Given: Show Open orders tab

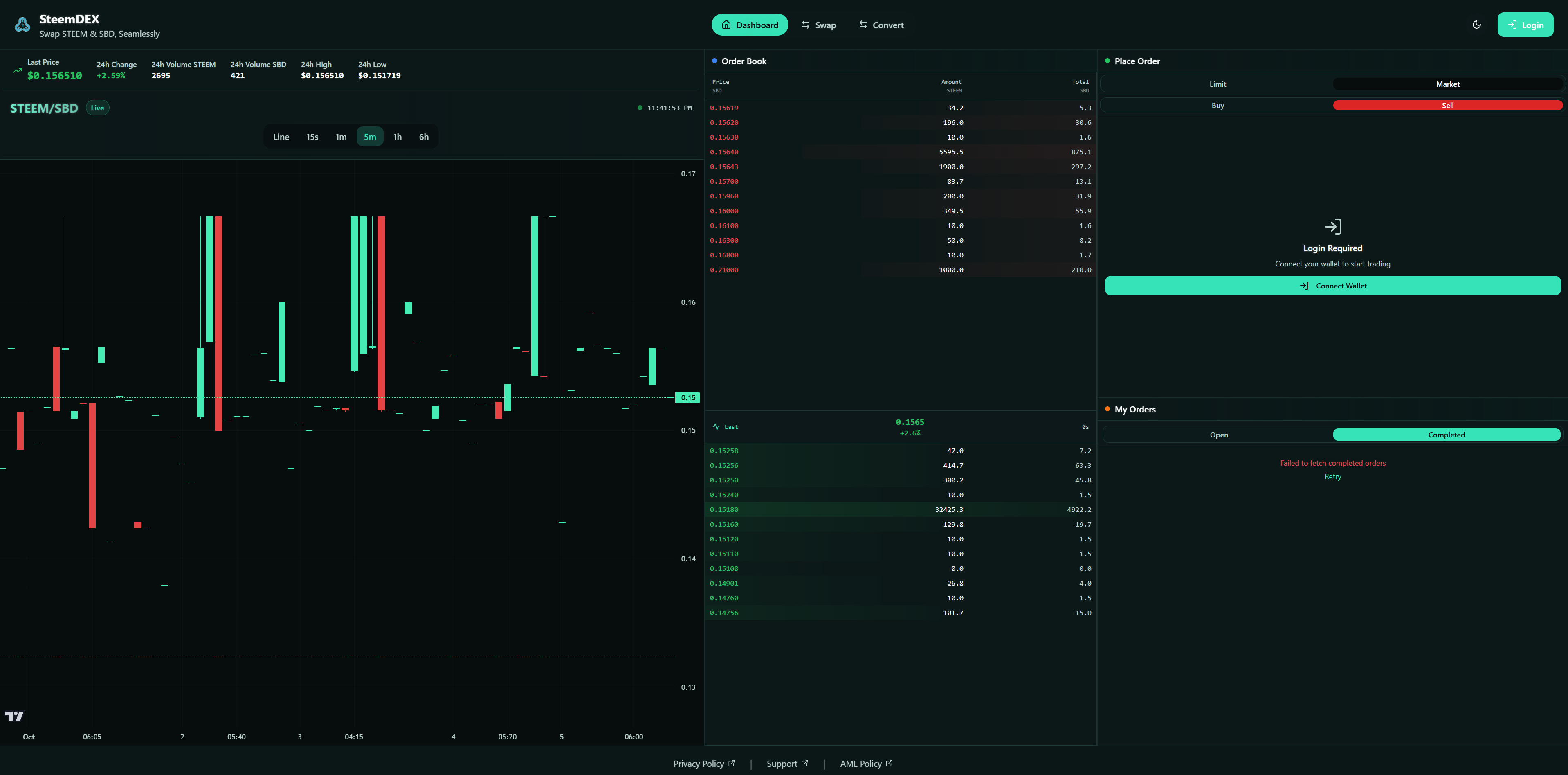Looking at the screenshot, I should point(1219,435).
